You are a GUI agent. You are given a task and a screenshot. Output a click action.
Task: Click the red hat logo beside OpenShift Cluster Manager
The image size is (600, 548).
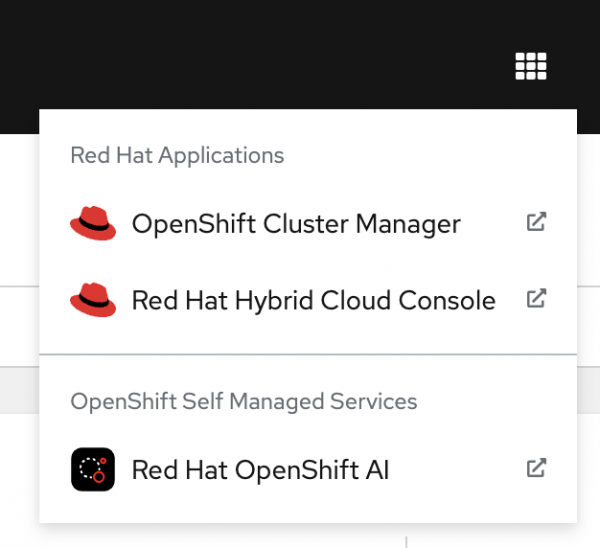click(x=93, y=224)
